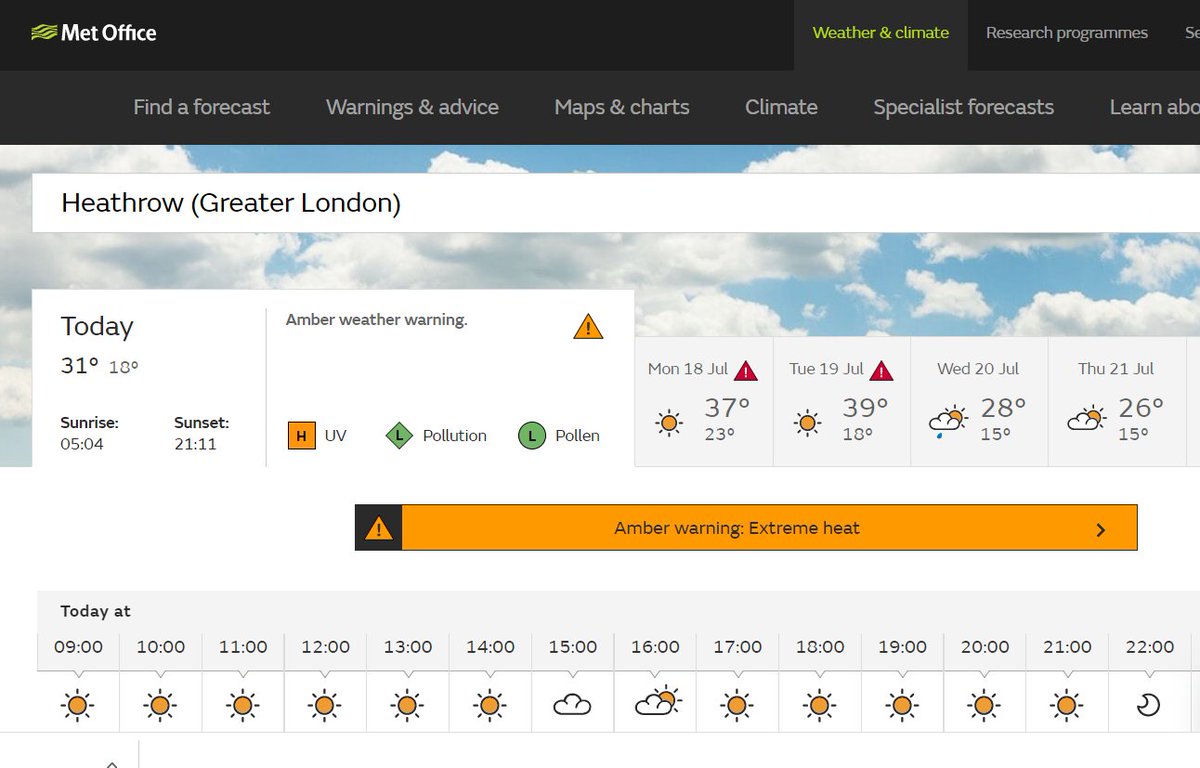The height and width of the screenshot is (768, 1200).
Task: Click the High UV index icon
Action: [x=300, y=436]
